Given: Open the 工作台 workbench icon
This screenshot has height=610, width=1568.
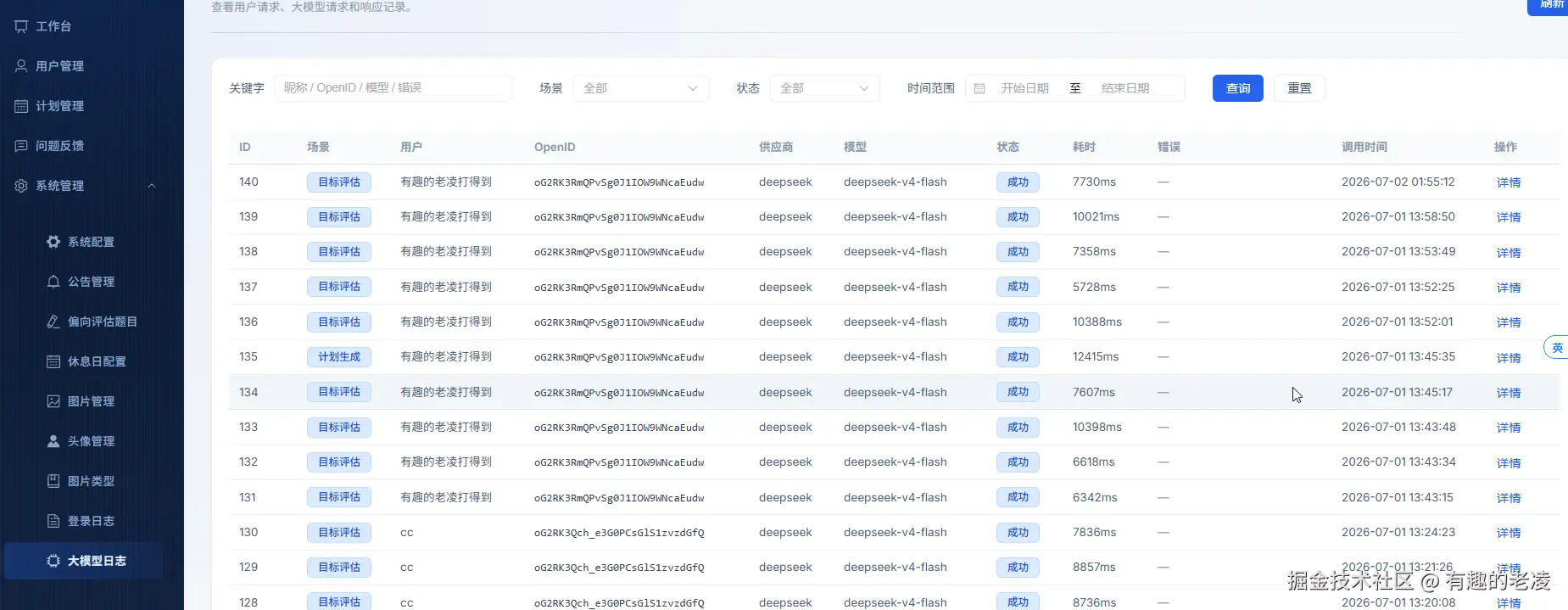Looking at the screenshot, I should [21, 26].
